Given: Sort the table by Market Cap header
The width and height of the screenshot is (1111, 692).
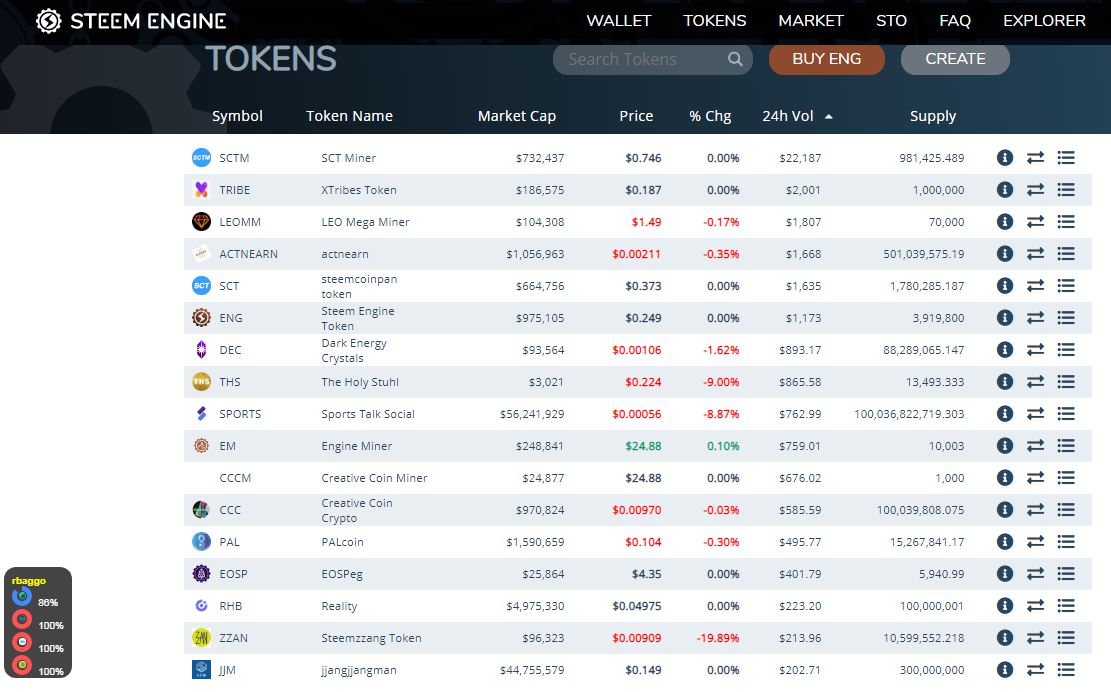Looking at the screenshot, I should point(516,116).
